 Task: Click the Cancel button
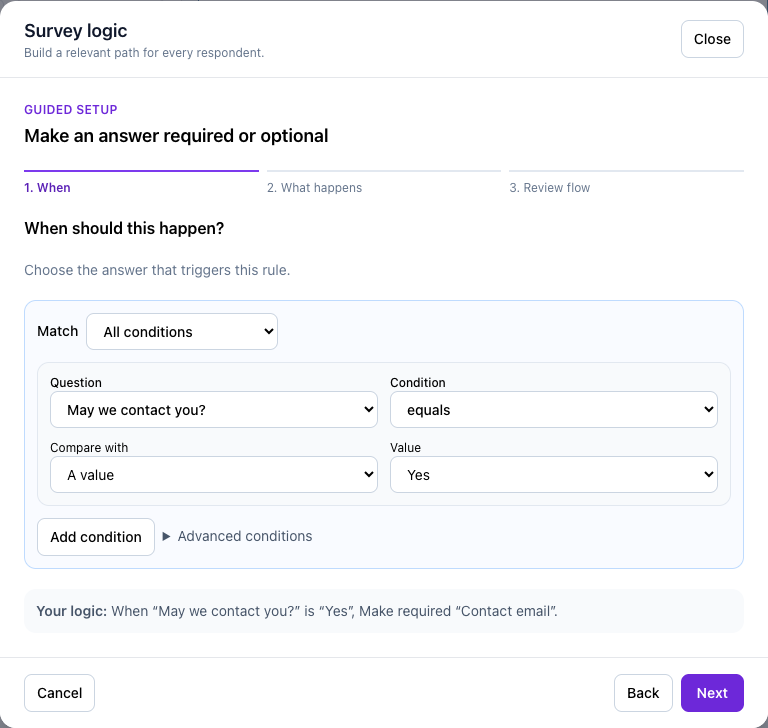[59, 693]
